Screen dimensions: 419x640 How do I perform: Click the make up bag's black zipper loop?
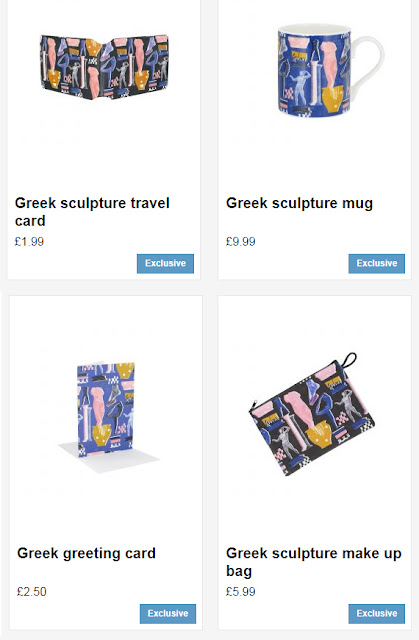click(349, 360)
